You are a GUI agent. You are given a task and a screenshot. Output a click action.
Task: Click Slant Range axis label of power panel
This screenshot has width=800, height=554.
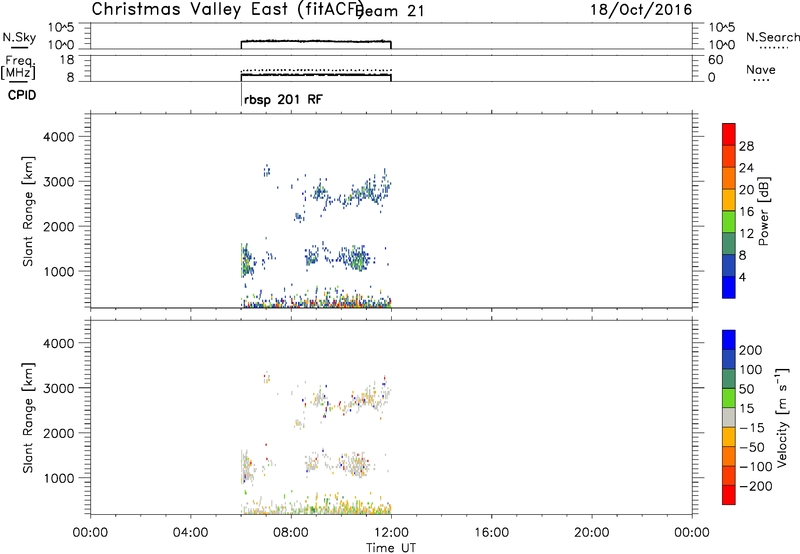coord(28,211)
